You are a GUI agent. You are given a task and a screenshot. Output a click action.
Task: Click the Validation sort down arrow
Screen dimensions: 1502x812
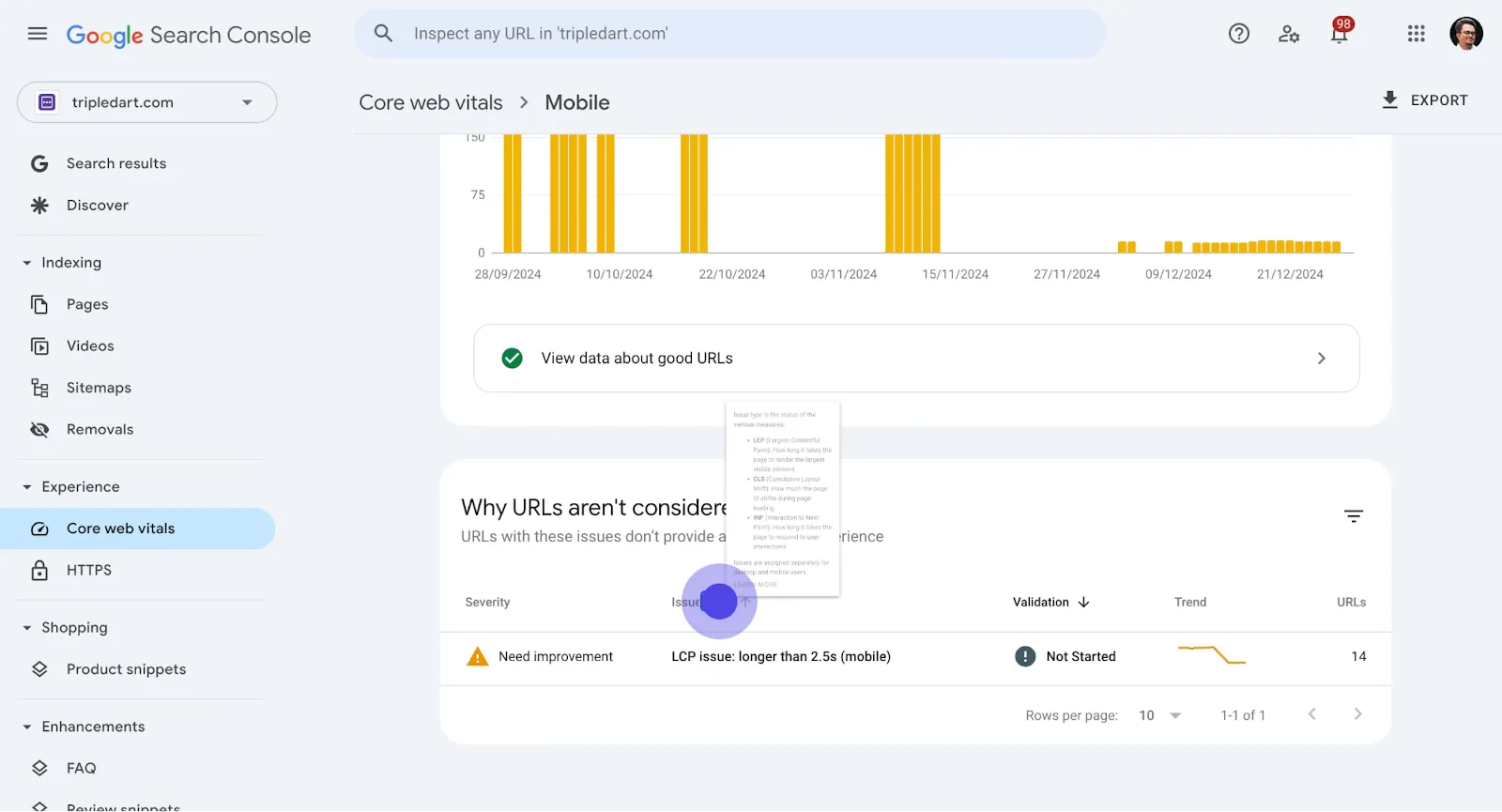[x=1084, y=603]
